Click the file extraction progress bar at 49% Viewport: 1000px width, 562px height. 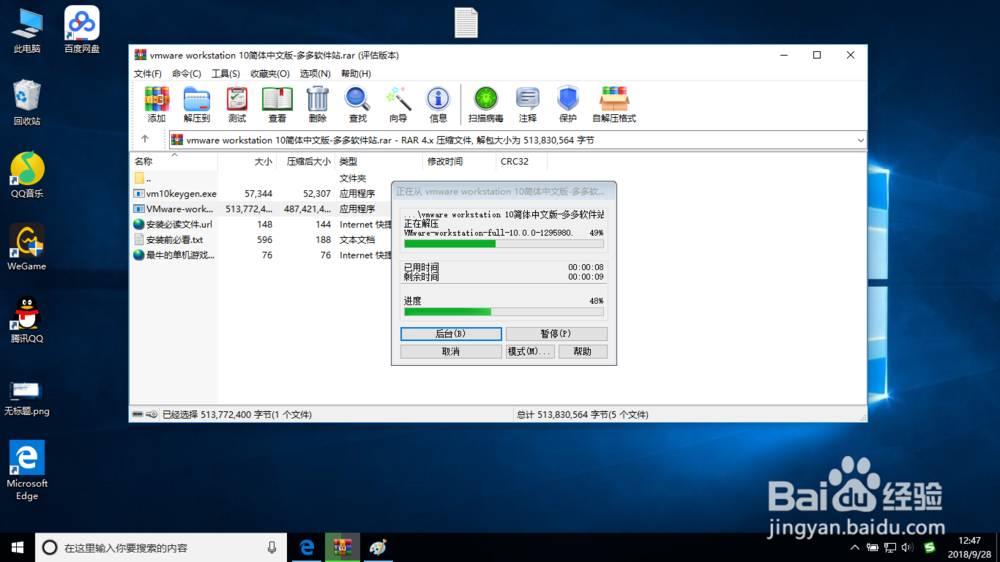tap(504, 244)
